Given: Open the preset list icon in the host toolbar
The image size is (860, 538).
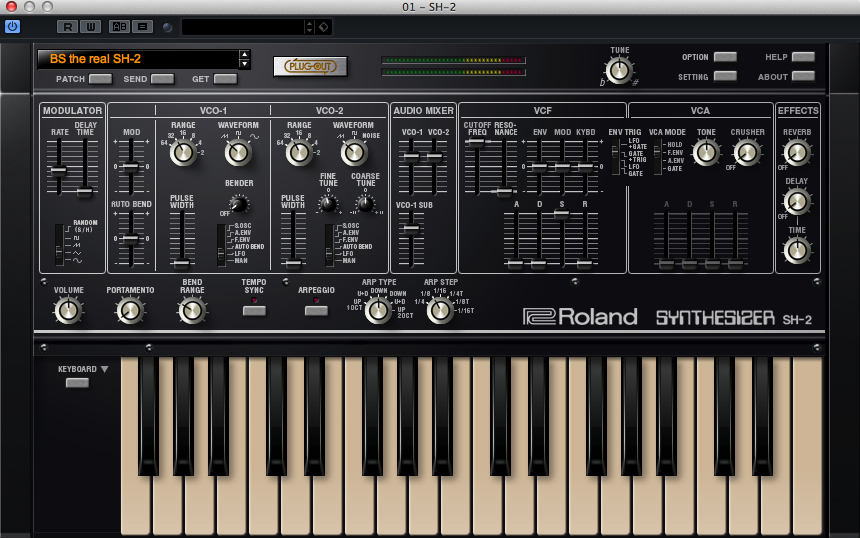Looking at the screenshot, I should [143, 26].
